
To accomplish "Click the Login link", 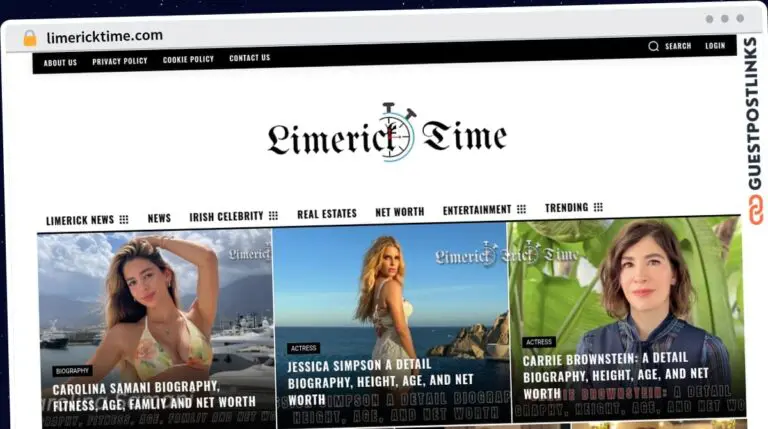I will coord(715,46).
